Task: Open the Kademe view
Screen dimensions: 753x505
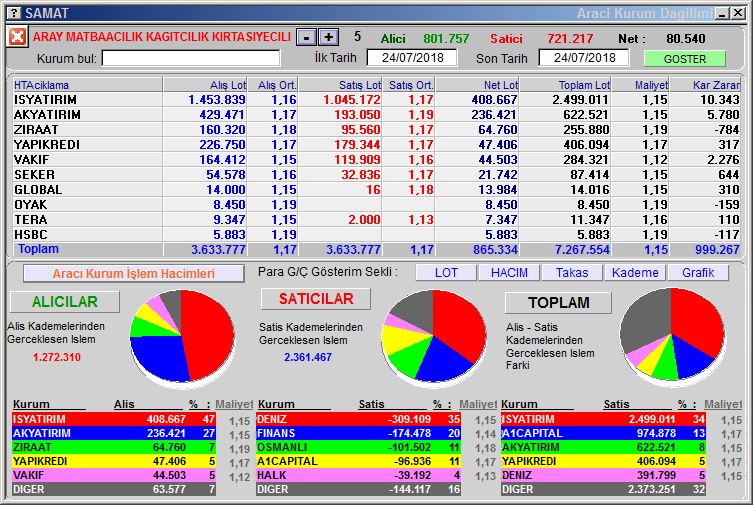Action: tap(635, 272)
